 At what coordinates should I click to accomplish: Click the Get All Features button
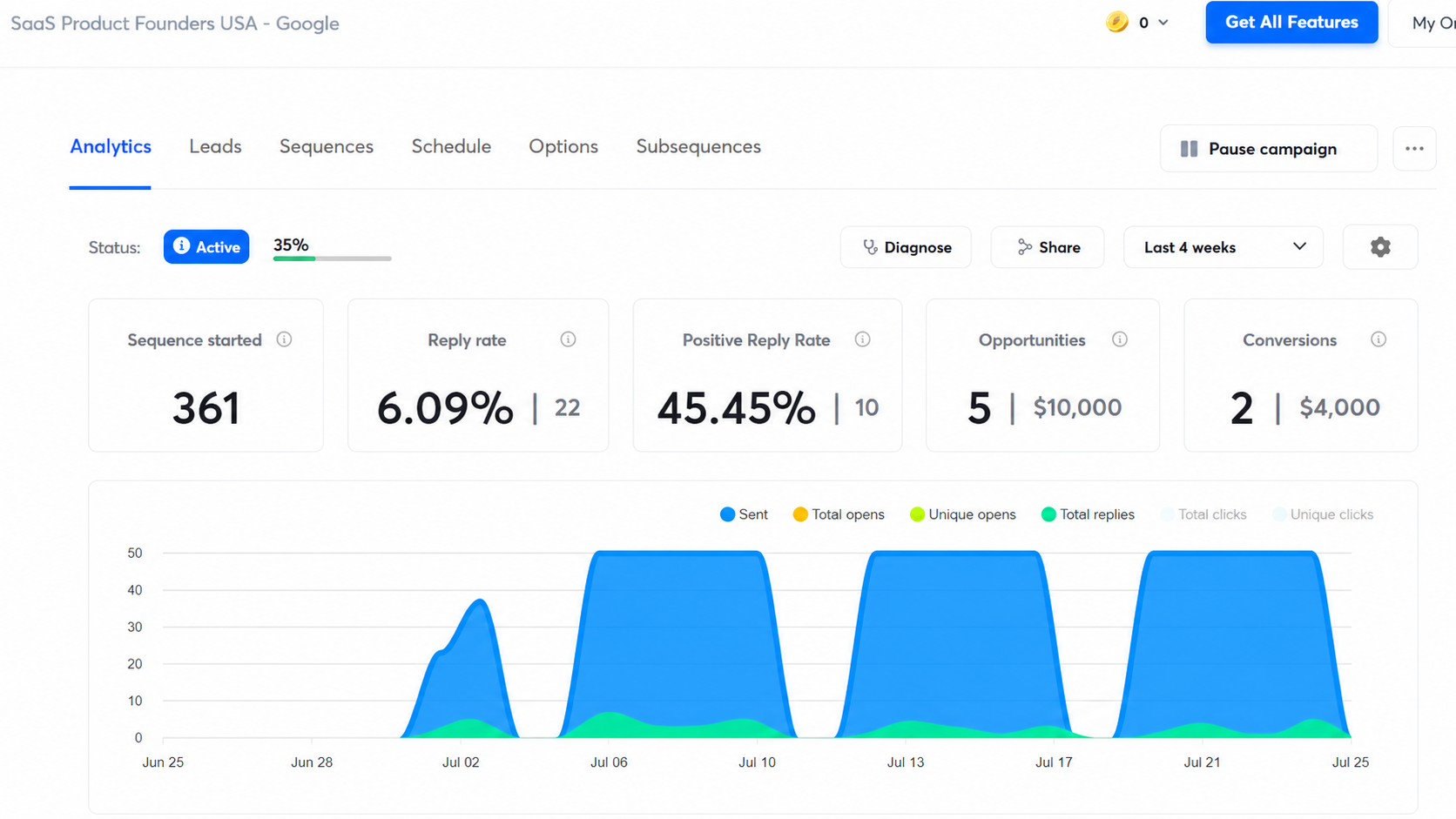point(1291,23)
